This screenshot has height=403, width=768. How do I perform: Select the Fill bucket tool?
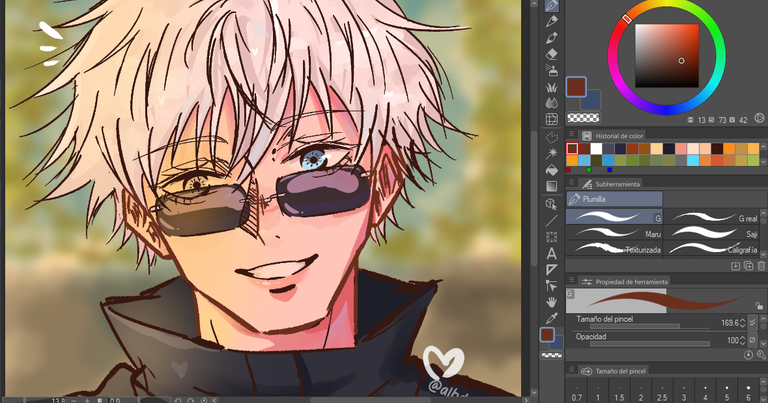click(x=552, y=170)
